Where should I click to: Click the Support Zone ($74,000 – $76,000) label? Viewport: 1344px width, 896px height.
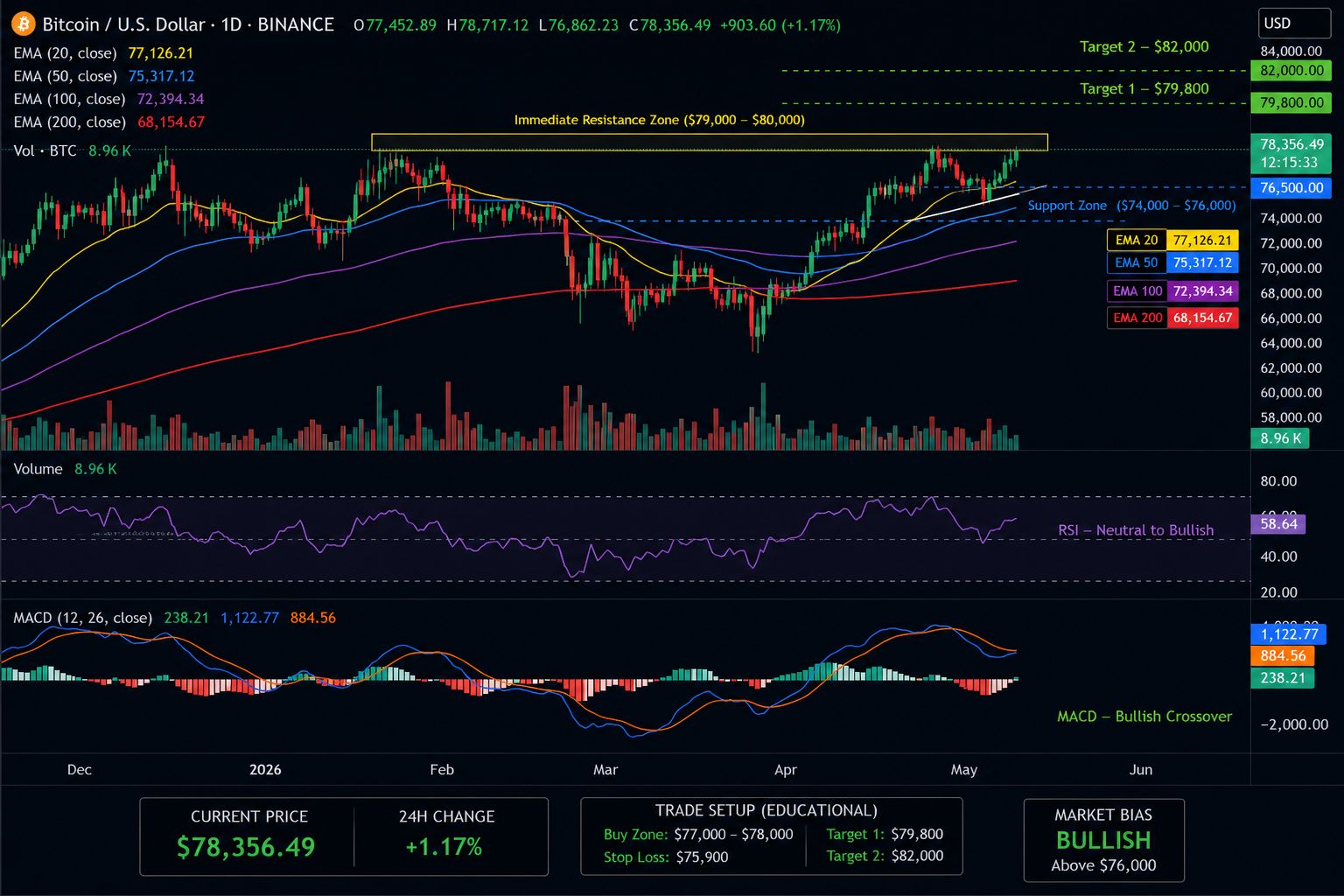pos(1131,206)
